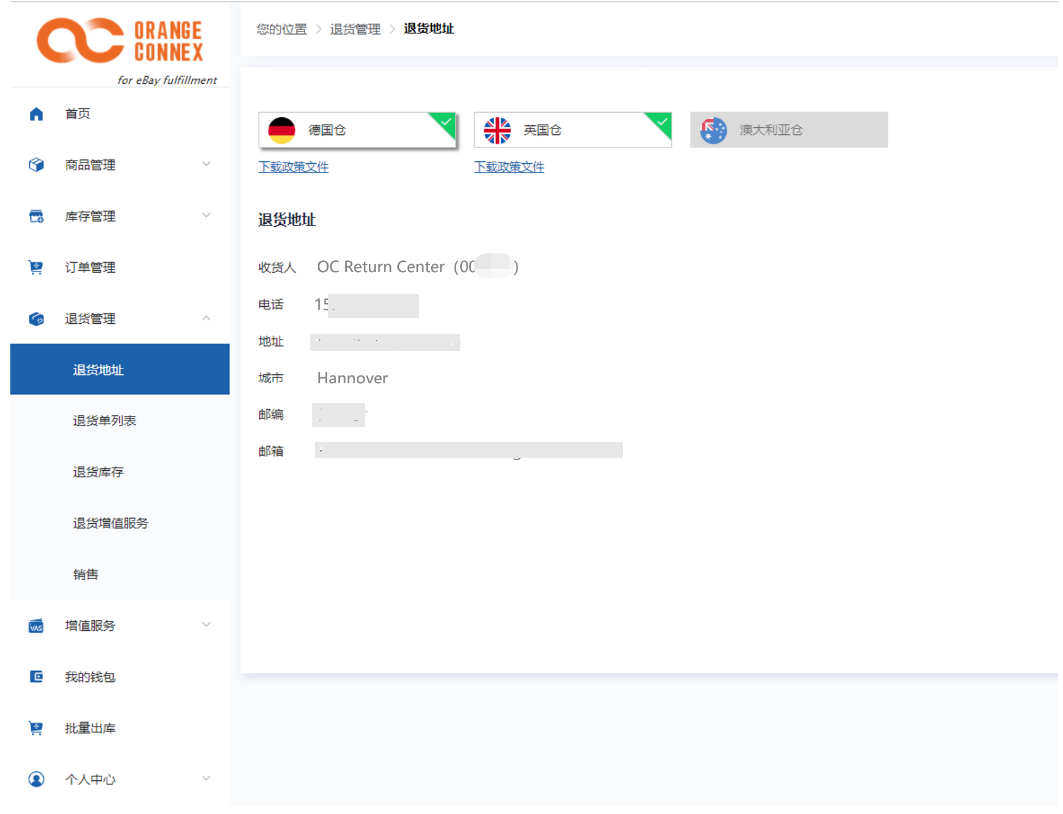Click the return box icon beside 退货管理

pos(37,319)
